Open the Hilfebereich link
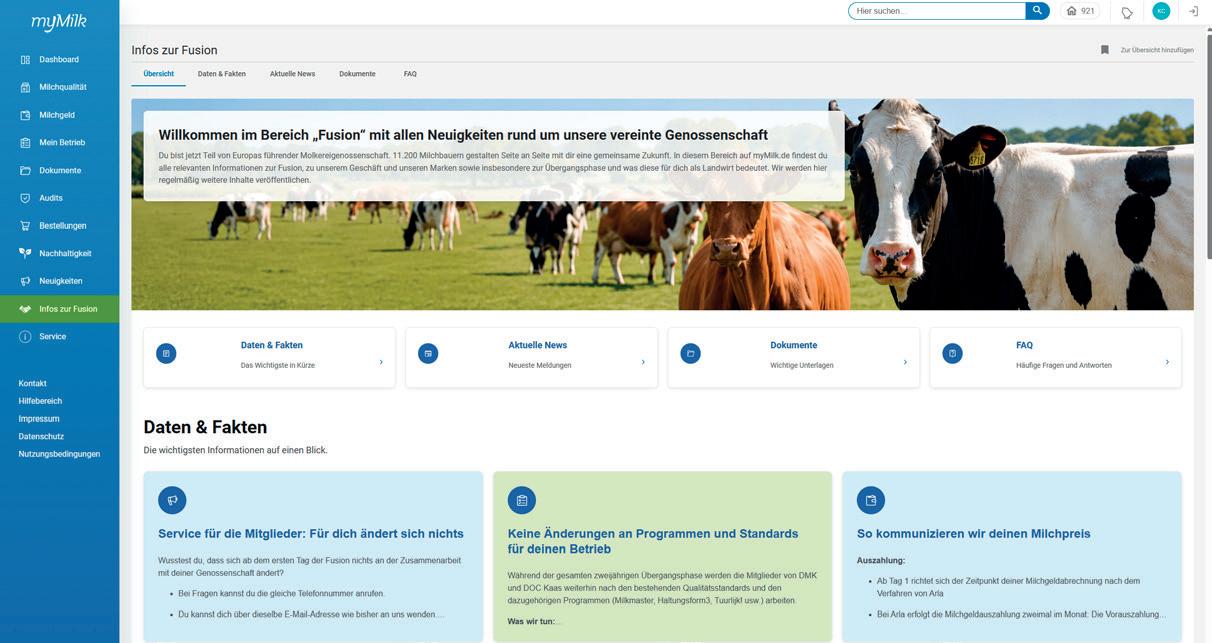This screenshot has width=1212, height=643. pos(40,401)
